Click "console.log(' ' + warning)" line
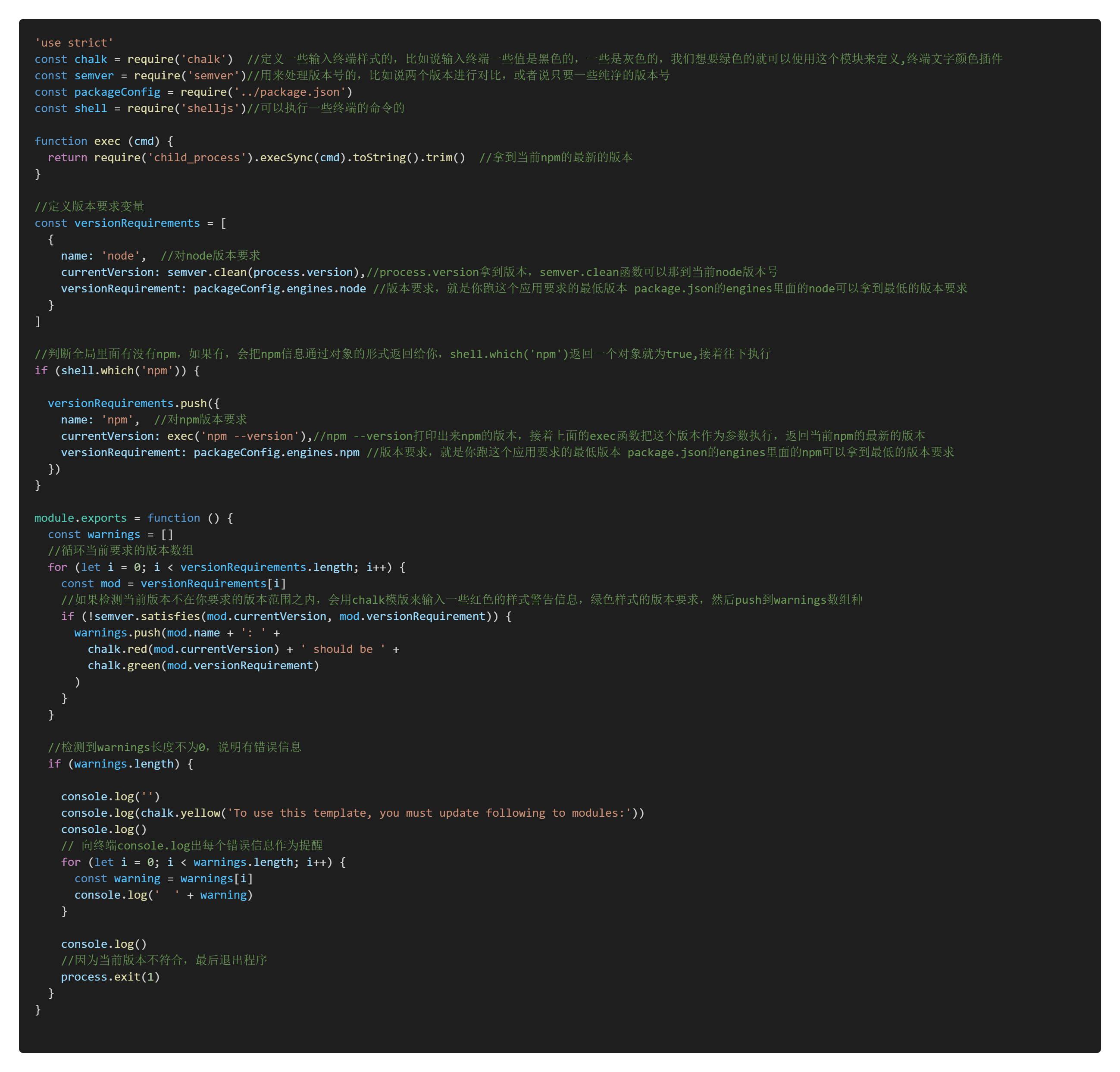Image resolution: width=1120 pixels, height=1072 pixels. click(163, 895)
